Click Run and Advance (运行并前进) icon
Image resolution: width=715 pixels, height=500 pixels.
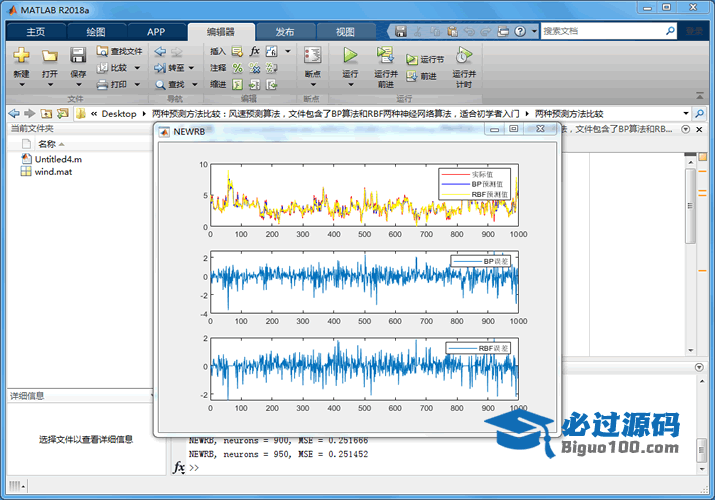386,55
